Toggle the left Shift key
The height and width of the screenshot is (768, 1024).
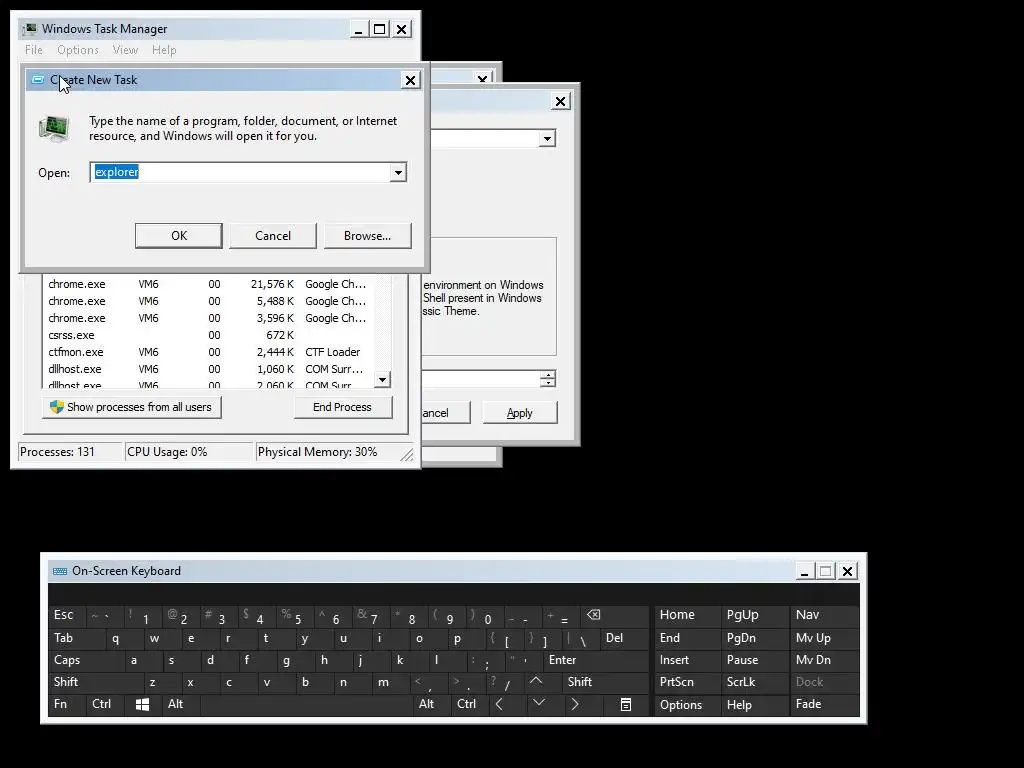click(x=96, y=682)
